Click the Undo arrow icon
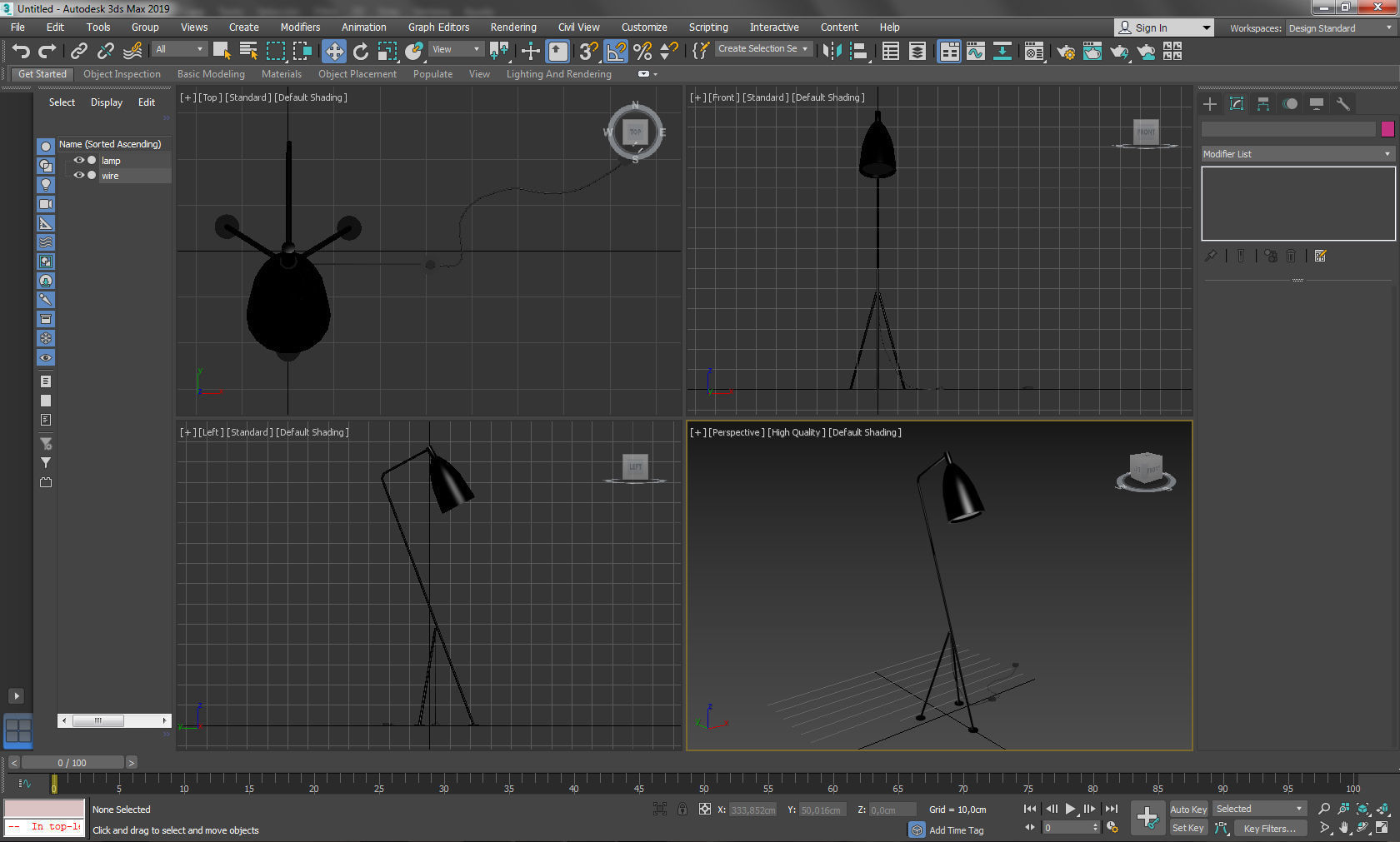Image resolution: width=1400 pixels, height=842 pixels. pyautogui.click(x=21, y=52)
